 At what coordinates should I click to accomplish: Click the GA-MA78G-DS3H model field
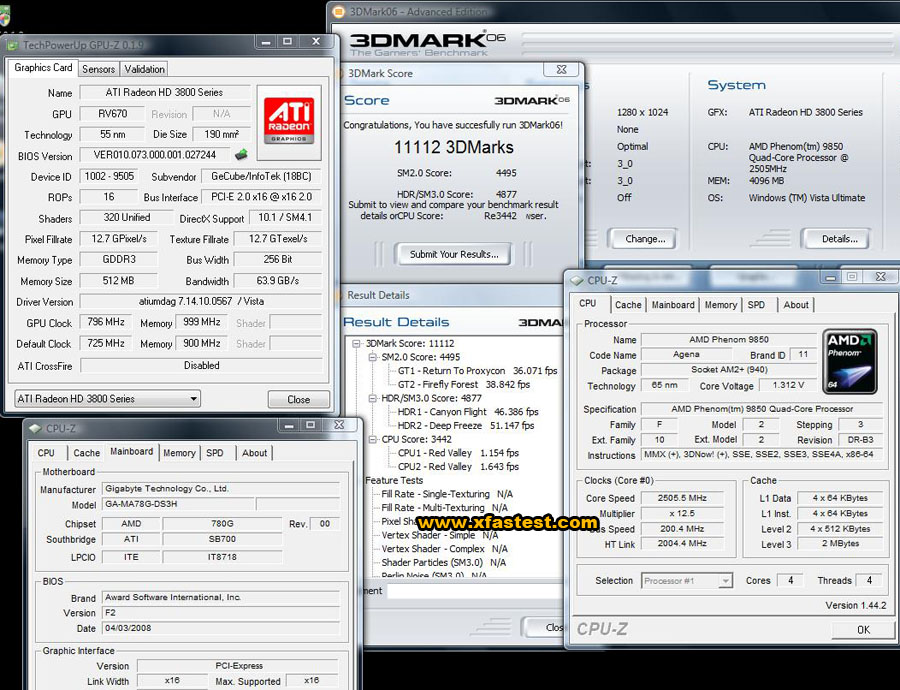tap(178, 504)
